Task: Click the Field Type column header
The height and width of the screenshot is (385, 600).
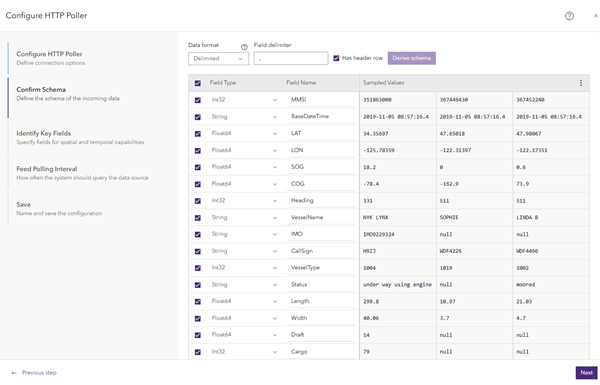Action: [x=223, y=83]
